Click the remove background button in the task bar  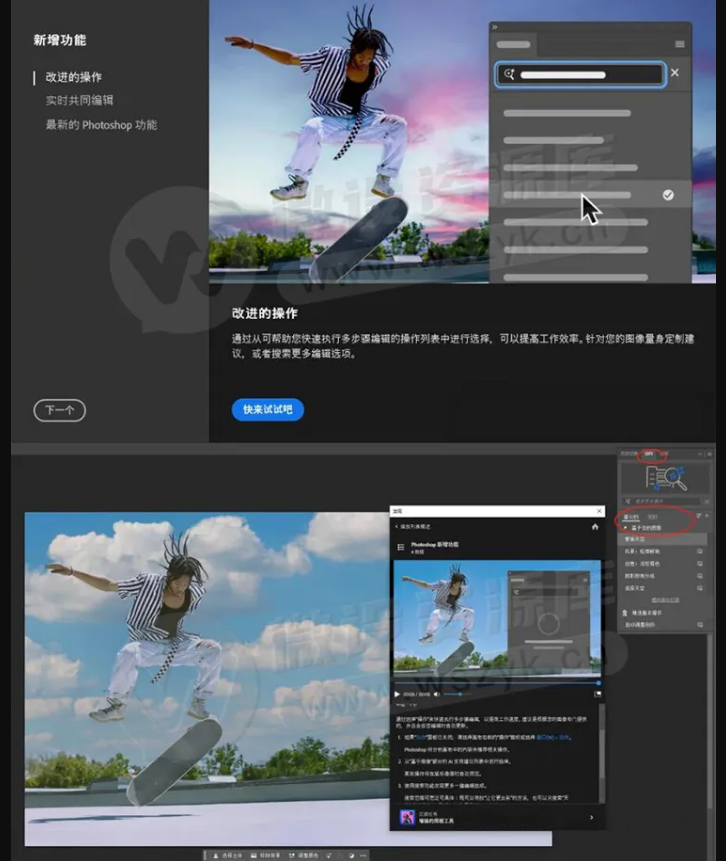(265, 856)
